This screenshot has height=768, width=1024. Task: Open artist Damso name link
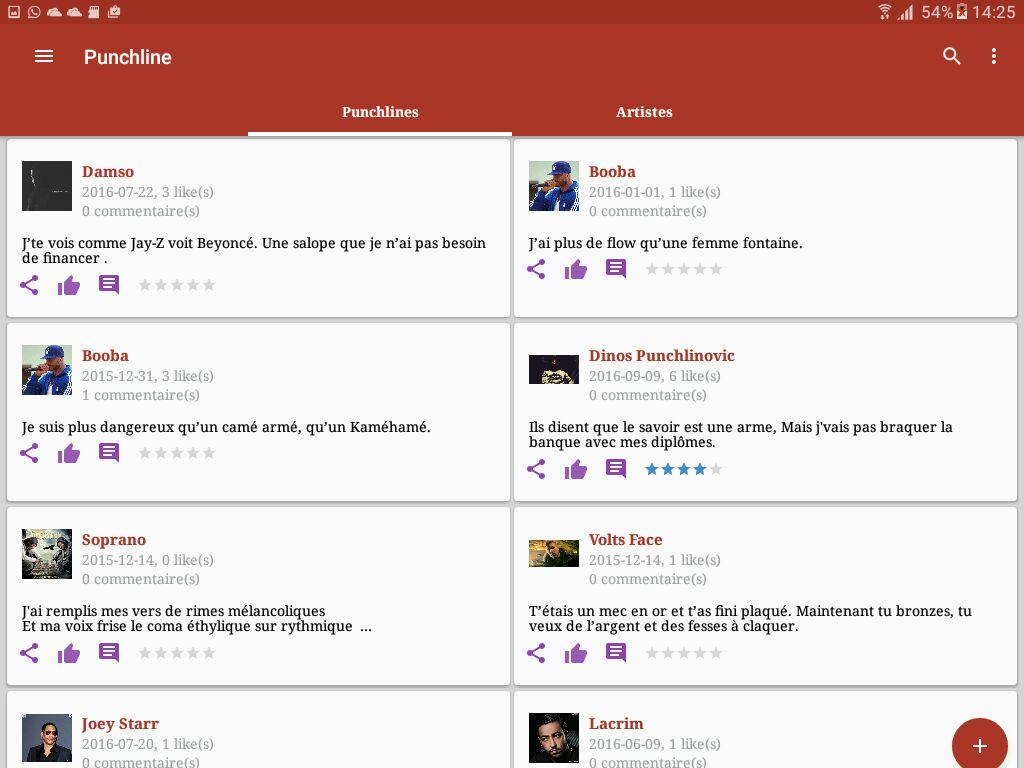pyautogui.click(x=108, y=172)
